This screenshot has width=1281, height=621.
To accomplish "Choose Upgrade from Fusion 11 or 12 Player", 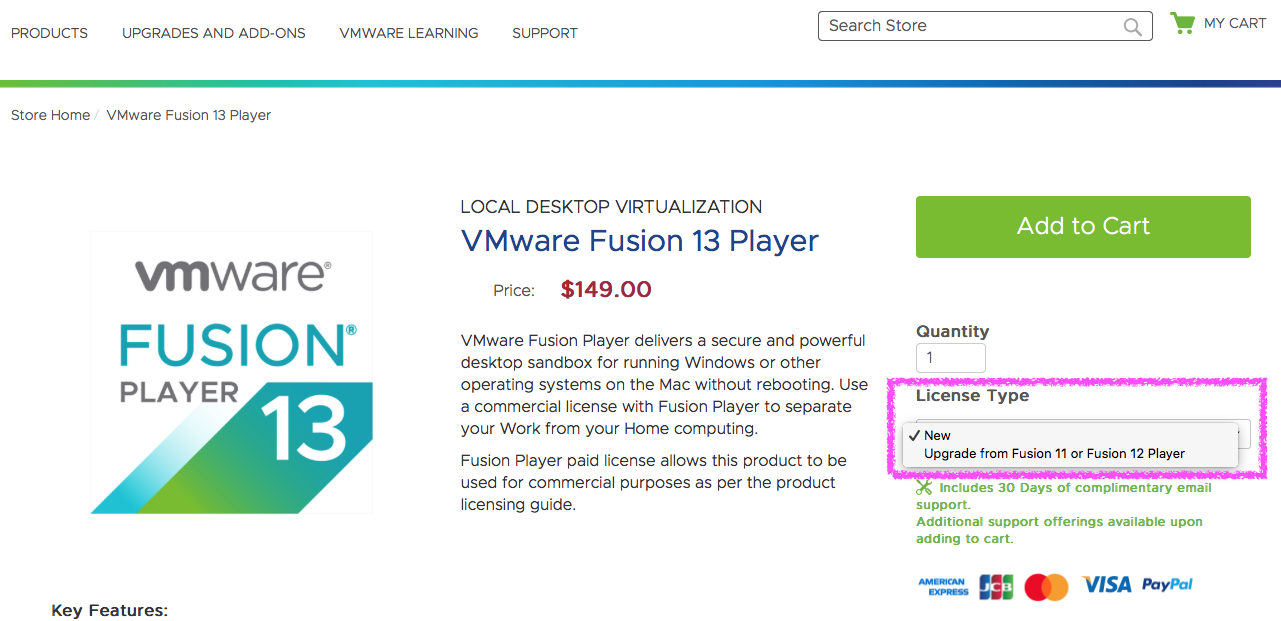I will (1054, 453).
